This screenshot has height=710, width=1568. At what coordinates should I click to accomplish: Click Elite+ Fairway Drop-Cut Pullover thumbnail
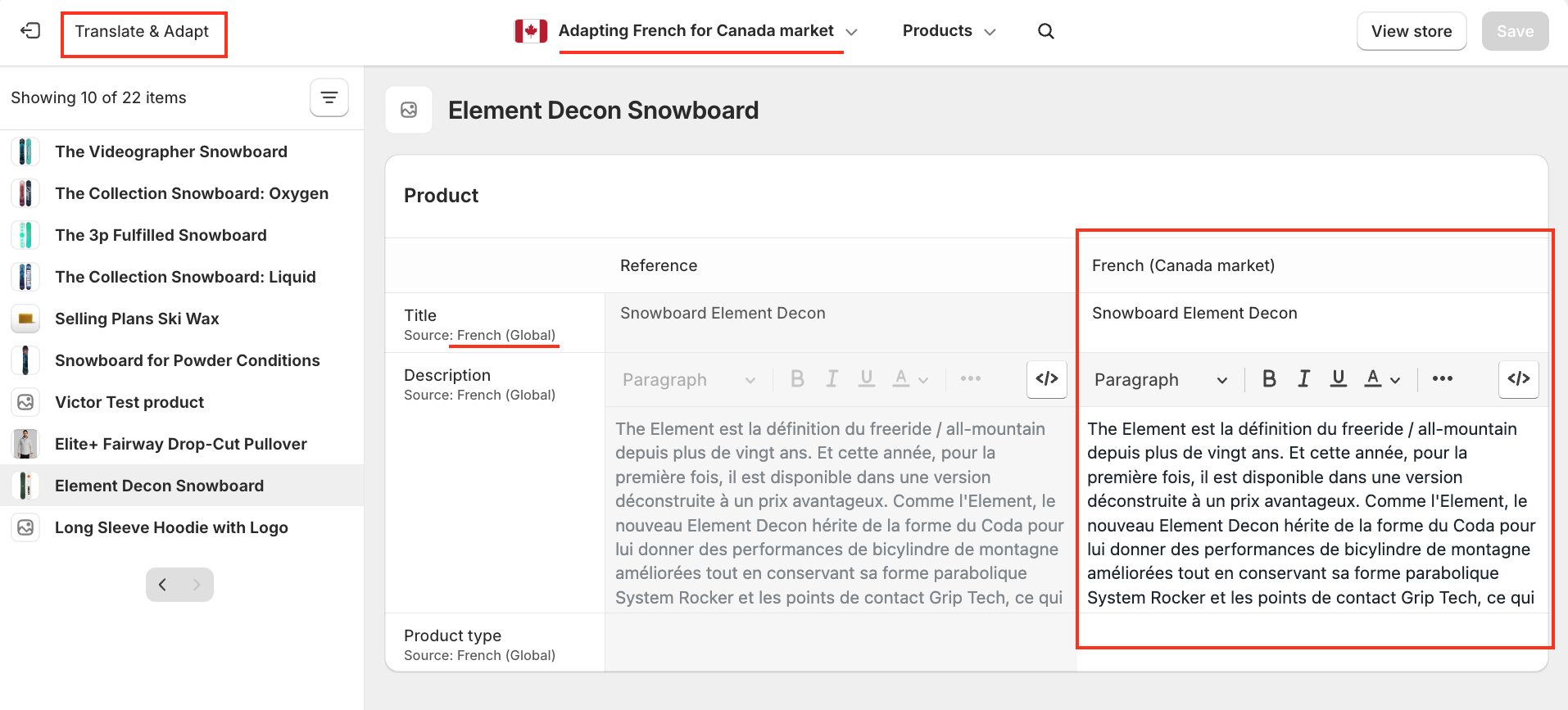tap(25, 444)
